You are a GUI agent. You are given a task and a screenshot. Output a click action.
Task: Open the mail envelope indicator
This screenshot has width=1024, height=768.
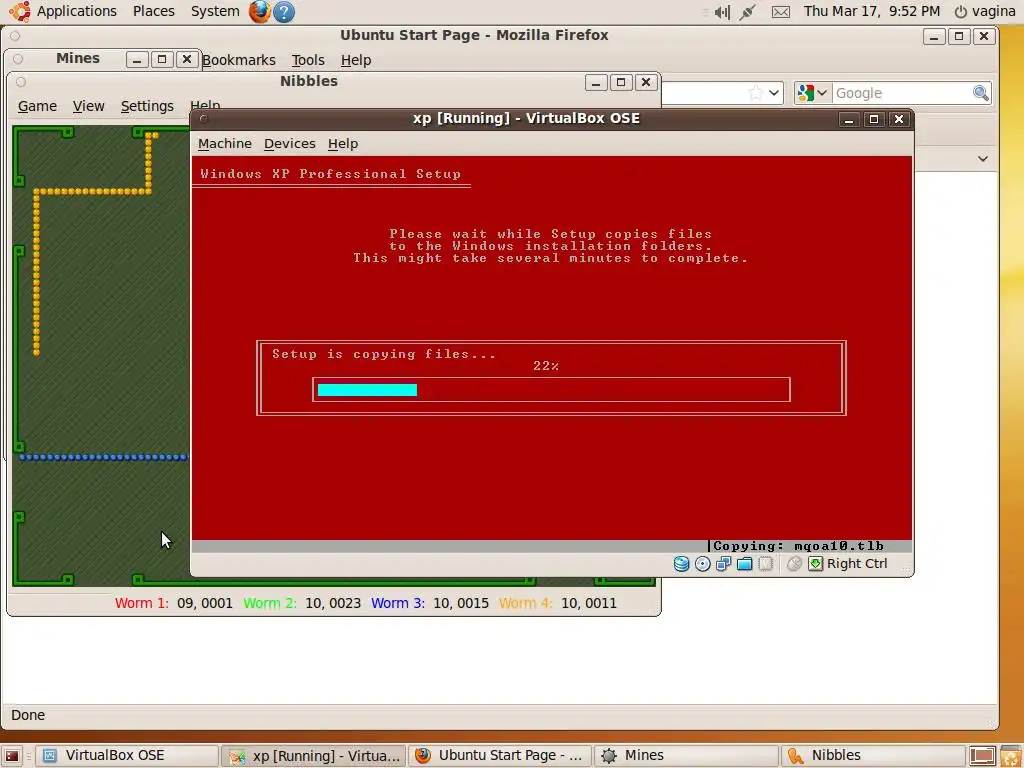tap(781, 12)
